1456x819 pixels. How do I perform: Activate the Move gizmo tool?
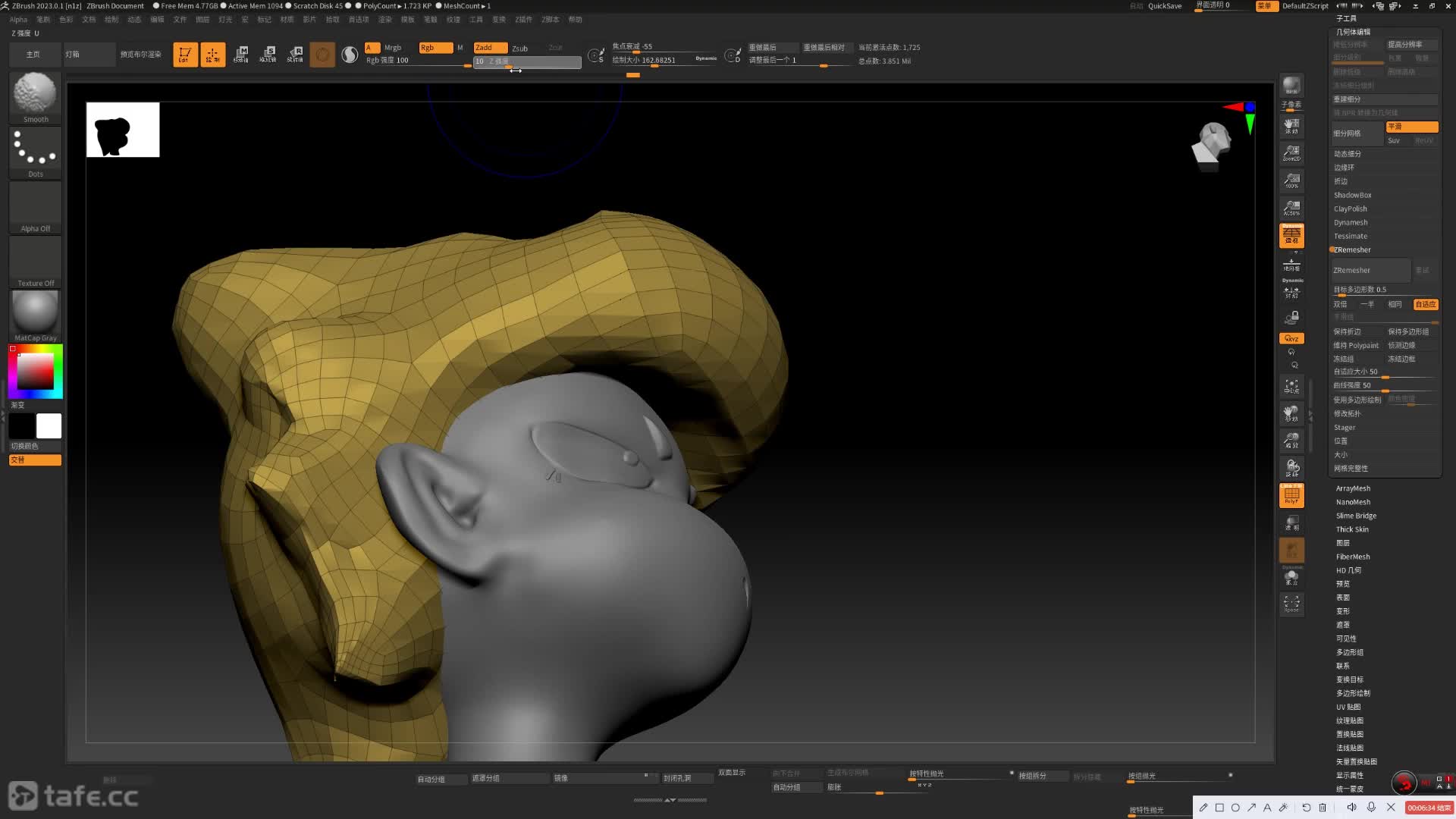coord(240,55)
